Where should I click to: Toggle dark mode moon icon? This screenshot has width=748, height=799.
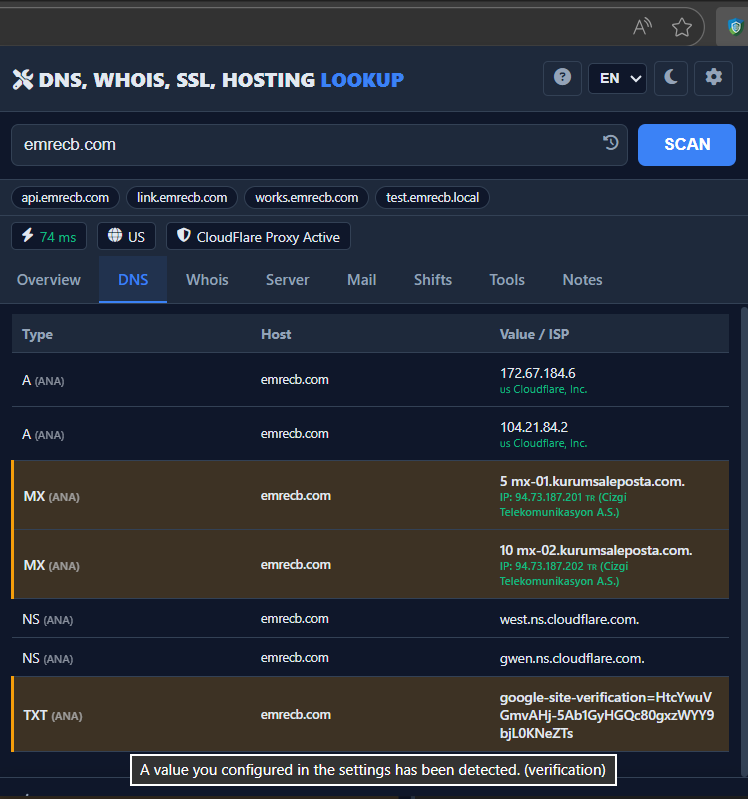671,78
